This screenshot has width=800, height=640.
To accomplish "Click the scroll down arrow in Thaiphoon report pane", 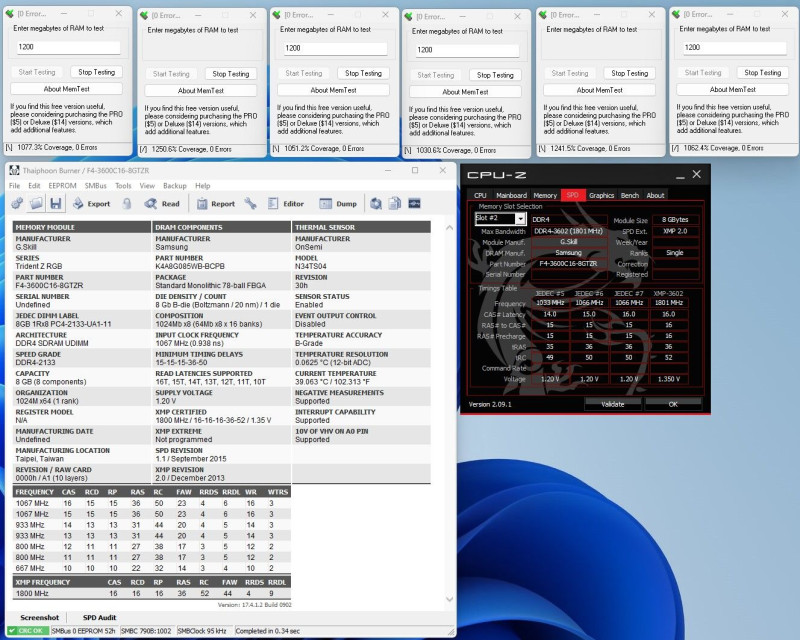I will (x=449, y=599).
